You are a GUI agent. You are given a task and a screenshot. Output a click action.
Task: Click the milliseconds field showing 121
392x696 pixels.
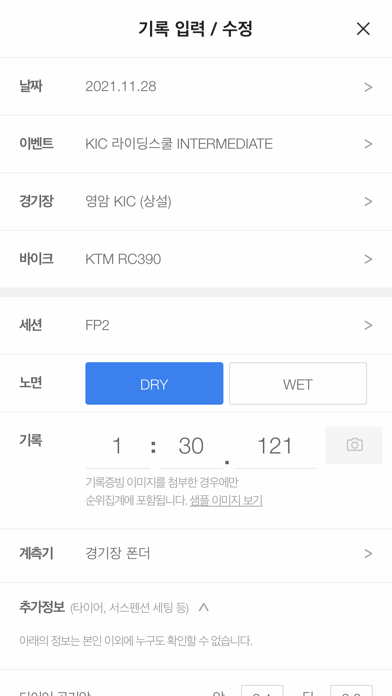click(275, 447)
